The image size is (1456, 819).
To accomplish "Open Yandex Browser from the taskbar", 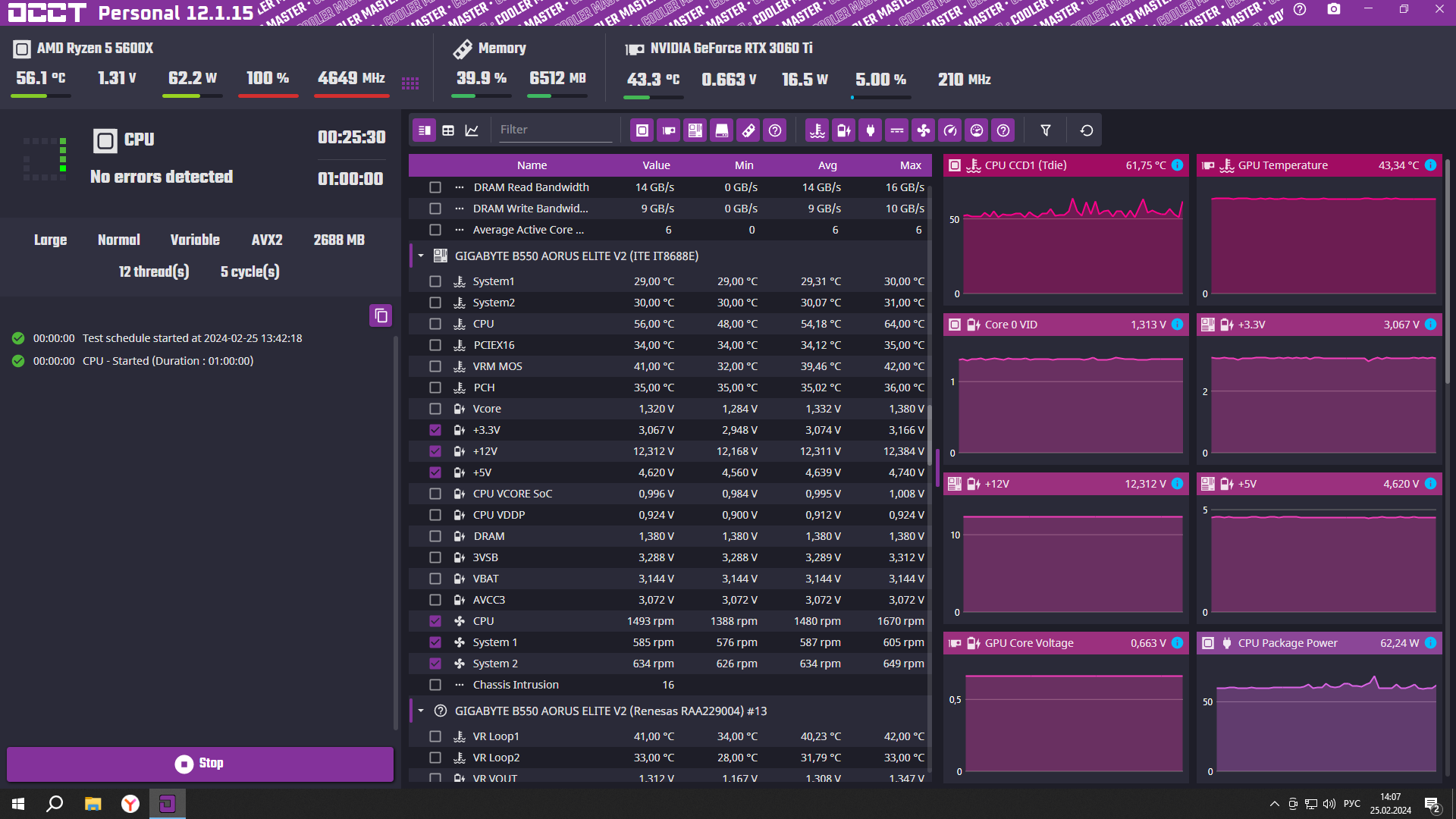I will 130,804.
